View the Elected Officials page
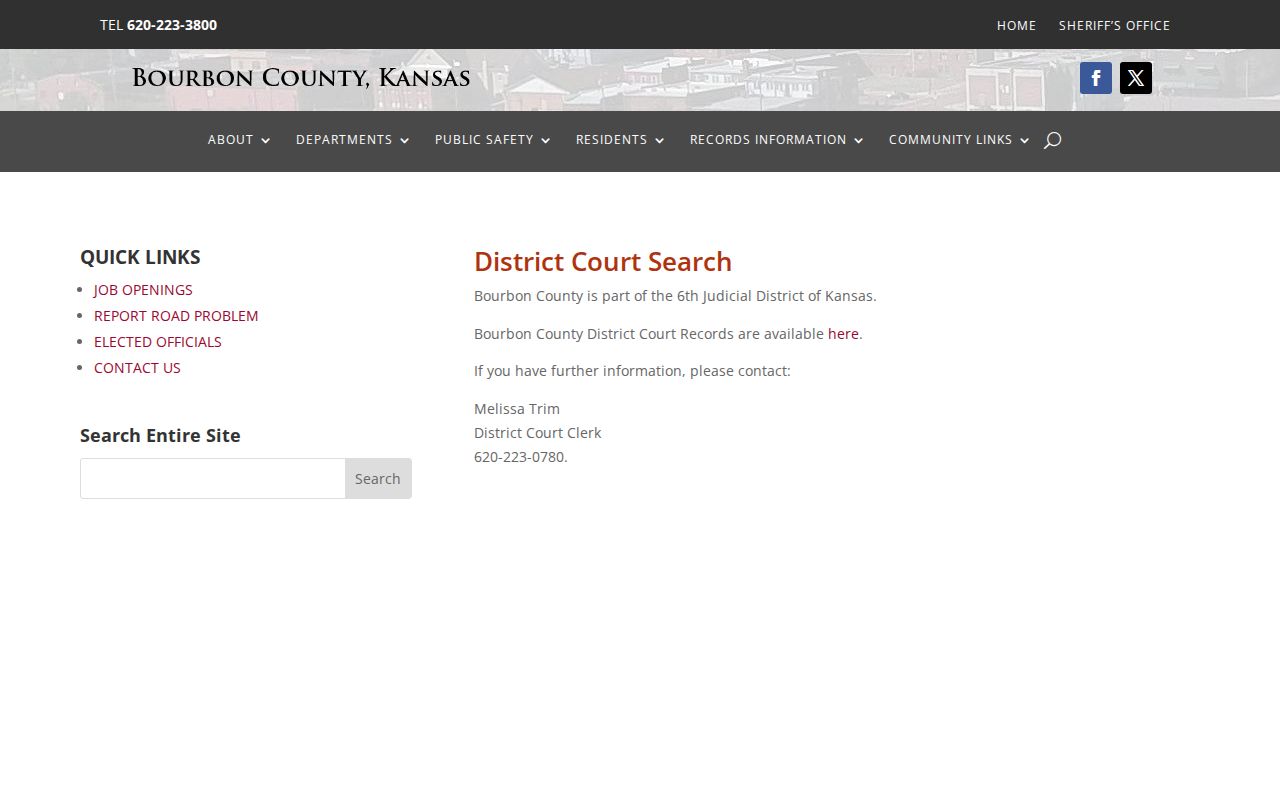1280x800 pixels. click(x=158, y=342)
